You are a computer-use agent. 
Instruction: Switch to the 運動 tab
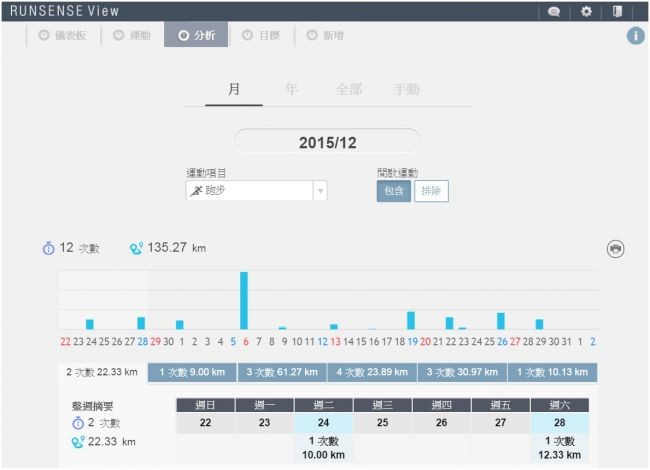tap(132, 35)
